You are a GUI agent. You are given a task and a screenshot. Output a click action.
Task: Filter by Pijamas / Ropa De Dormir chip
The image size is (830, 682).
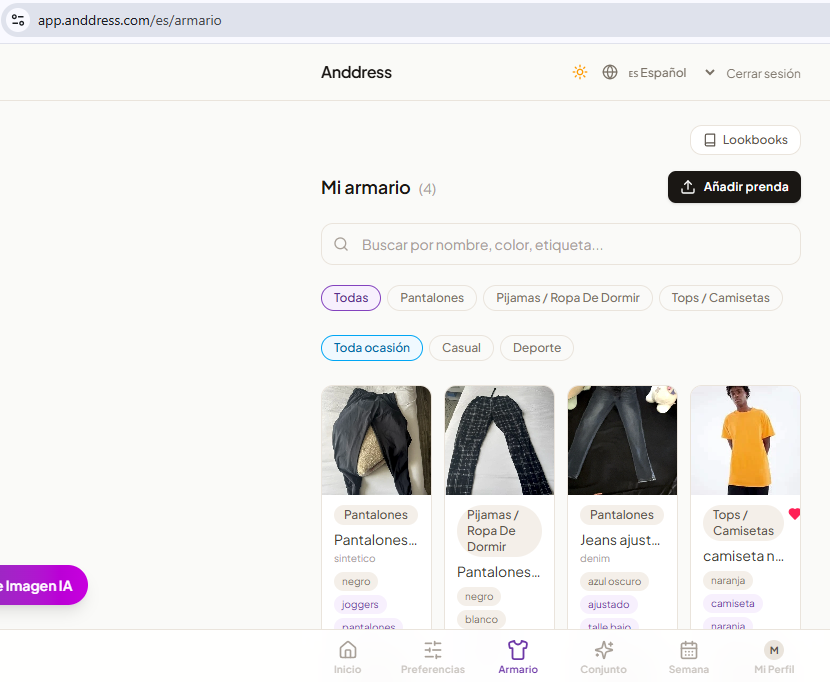pyautogui.click(x=567, y=298)
